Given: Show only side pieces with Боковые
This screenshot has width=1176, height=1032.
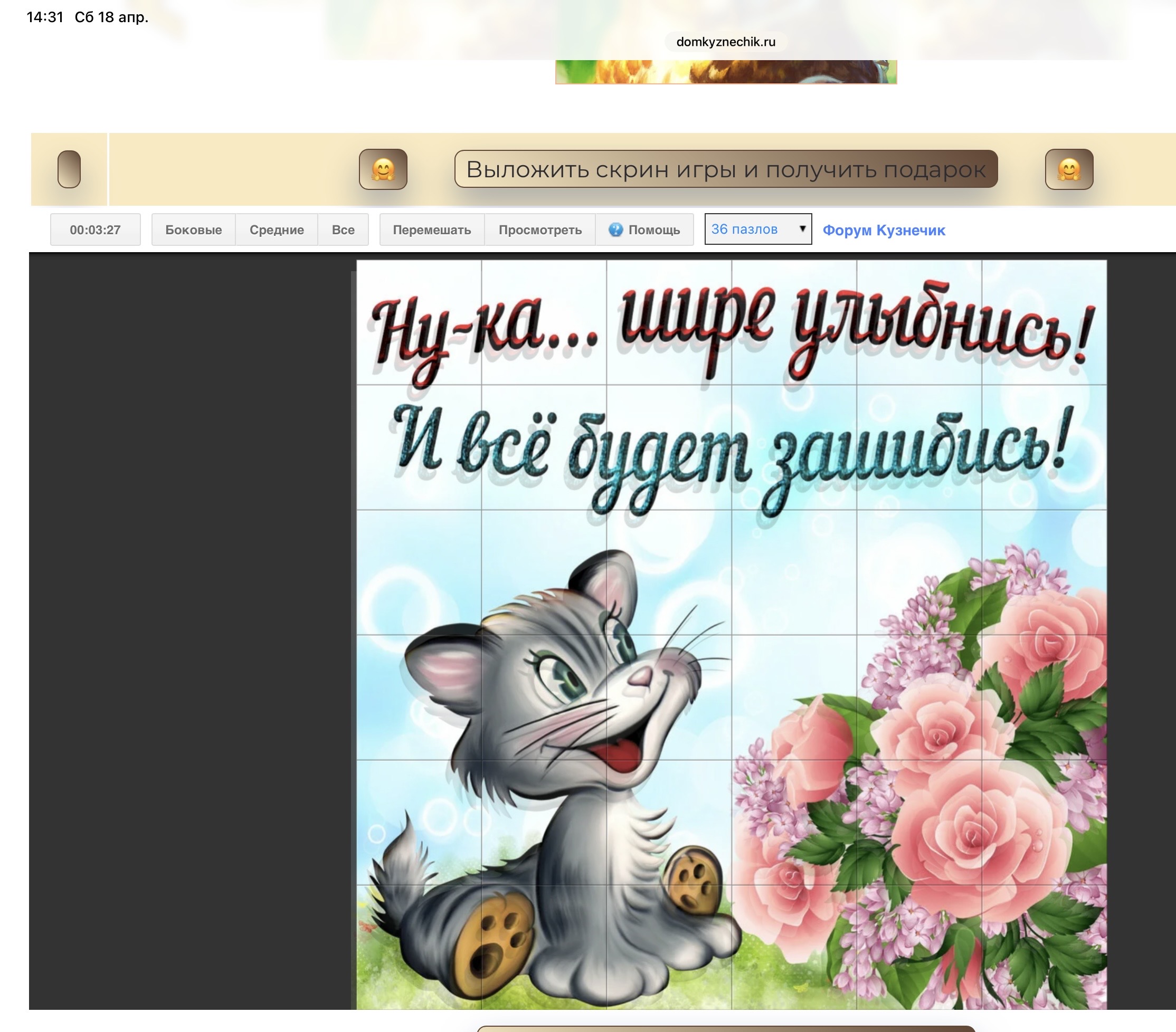Looking at the screenshot, I should (193, 230).
